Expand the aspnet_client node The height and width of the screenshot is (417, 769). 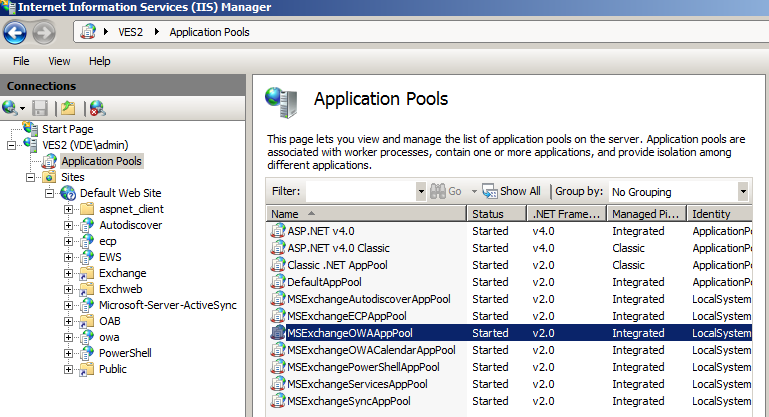tap(69, 209)
